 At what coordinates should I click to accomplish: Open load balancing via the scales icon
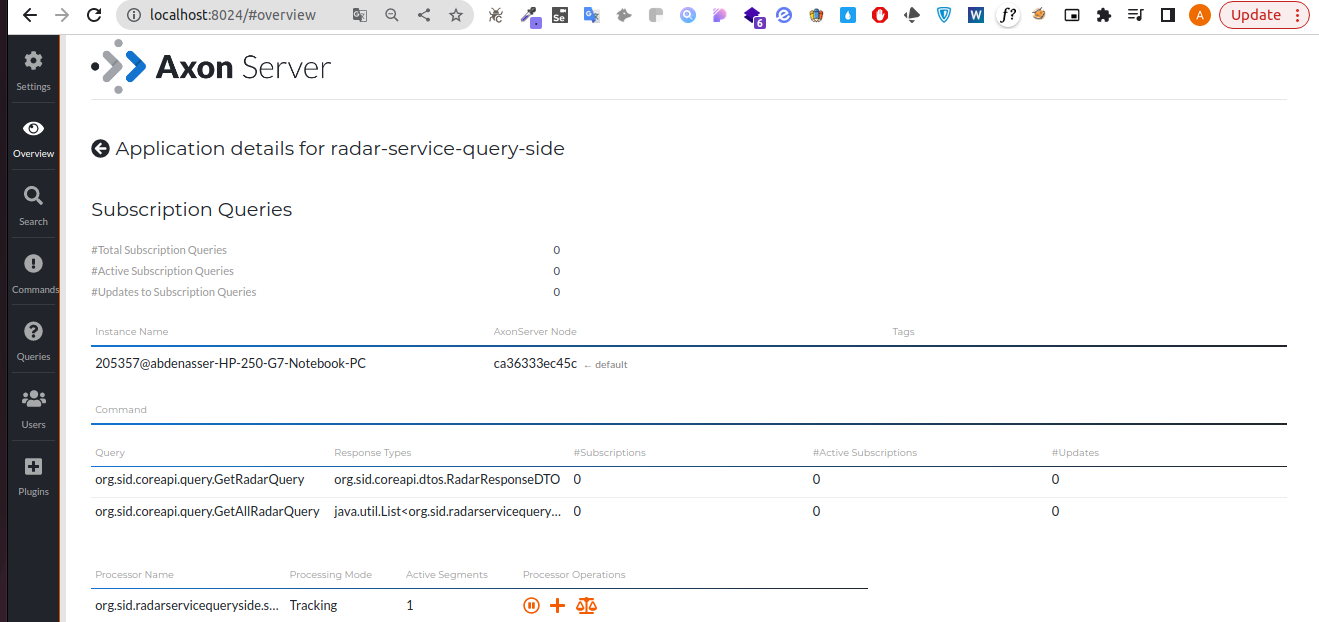[x=586, y=605]
